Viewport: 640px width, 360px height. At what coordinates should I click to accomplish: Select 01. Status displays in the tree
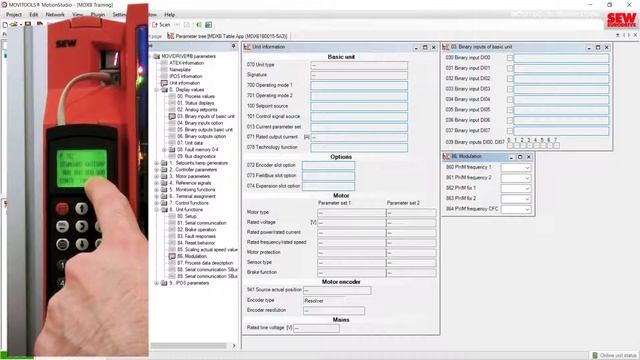[196, 103]
